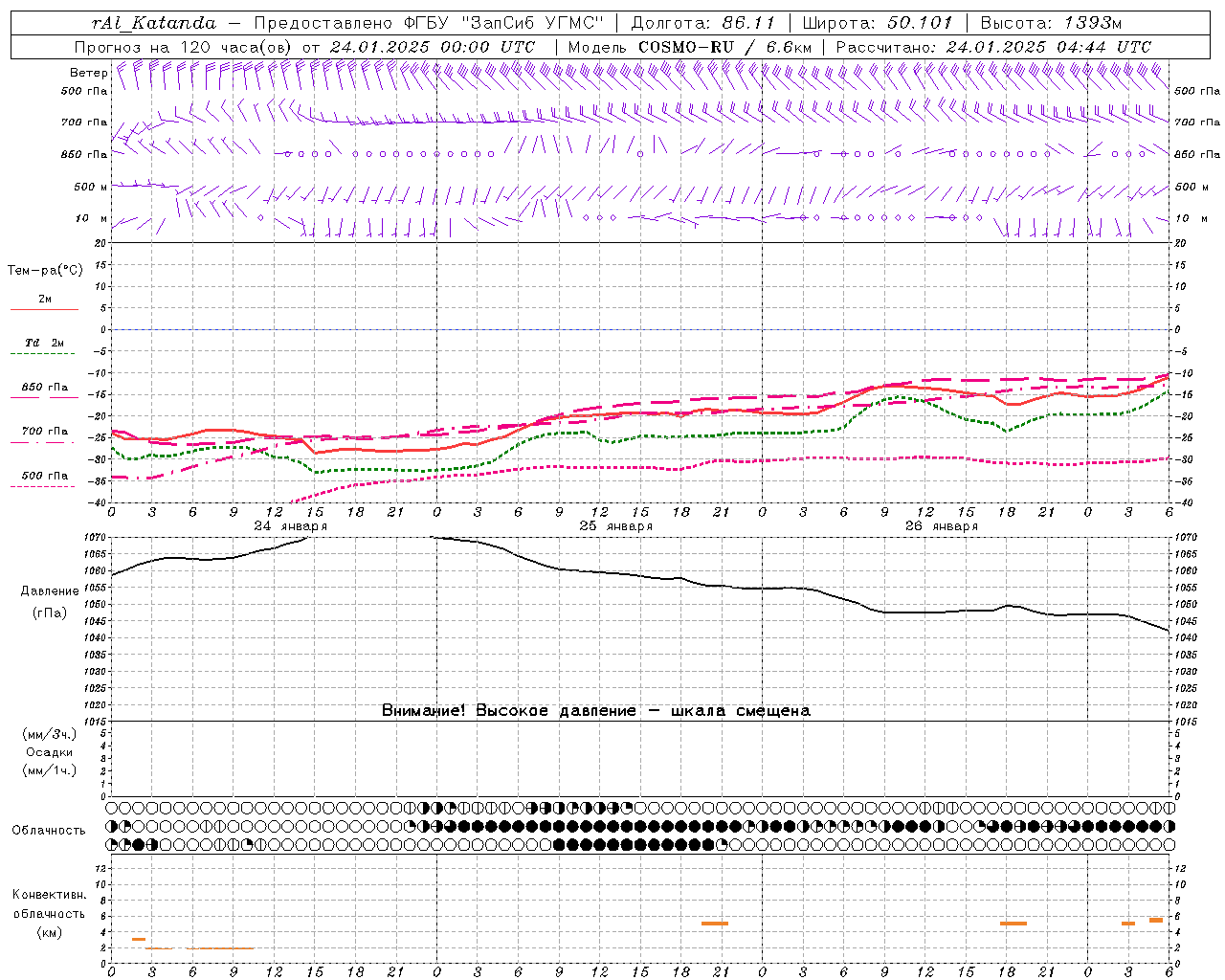Click the "(мм/3ч.)" precipitation unit label
Screen dimensions: 1225x980
(50, 734)
